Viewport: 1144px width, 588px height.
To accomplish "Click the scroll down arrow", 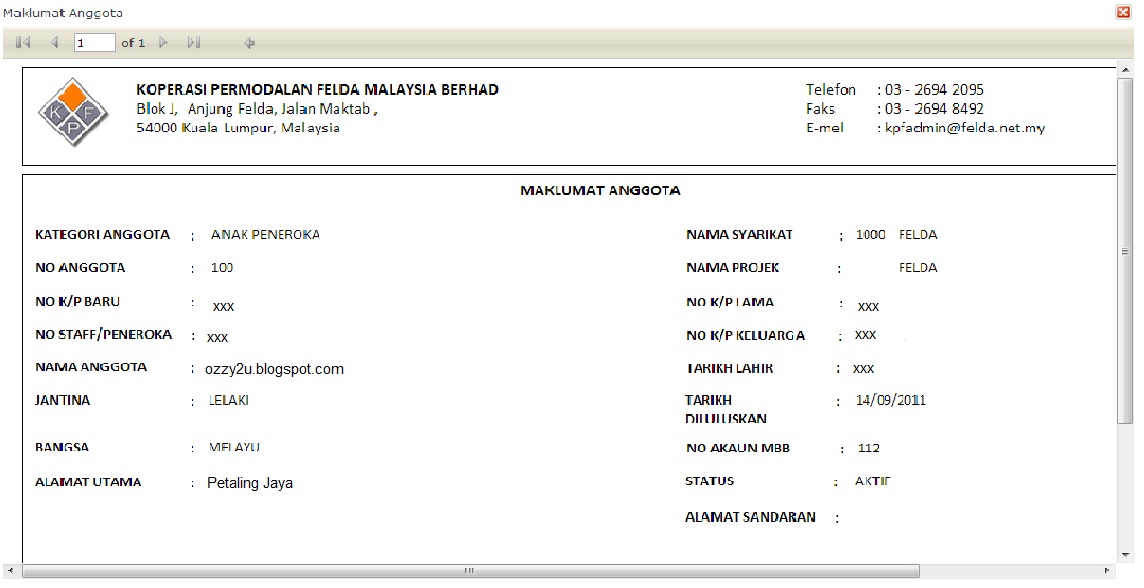I will click(x=1124, y=555).
